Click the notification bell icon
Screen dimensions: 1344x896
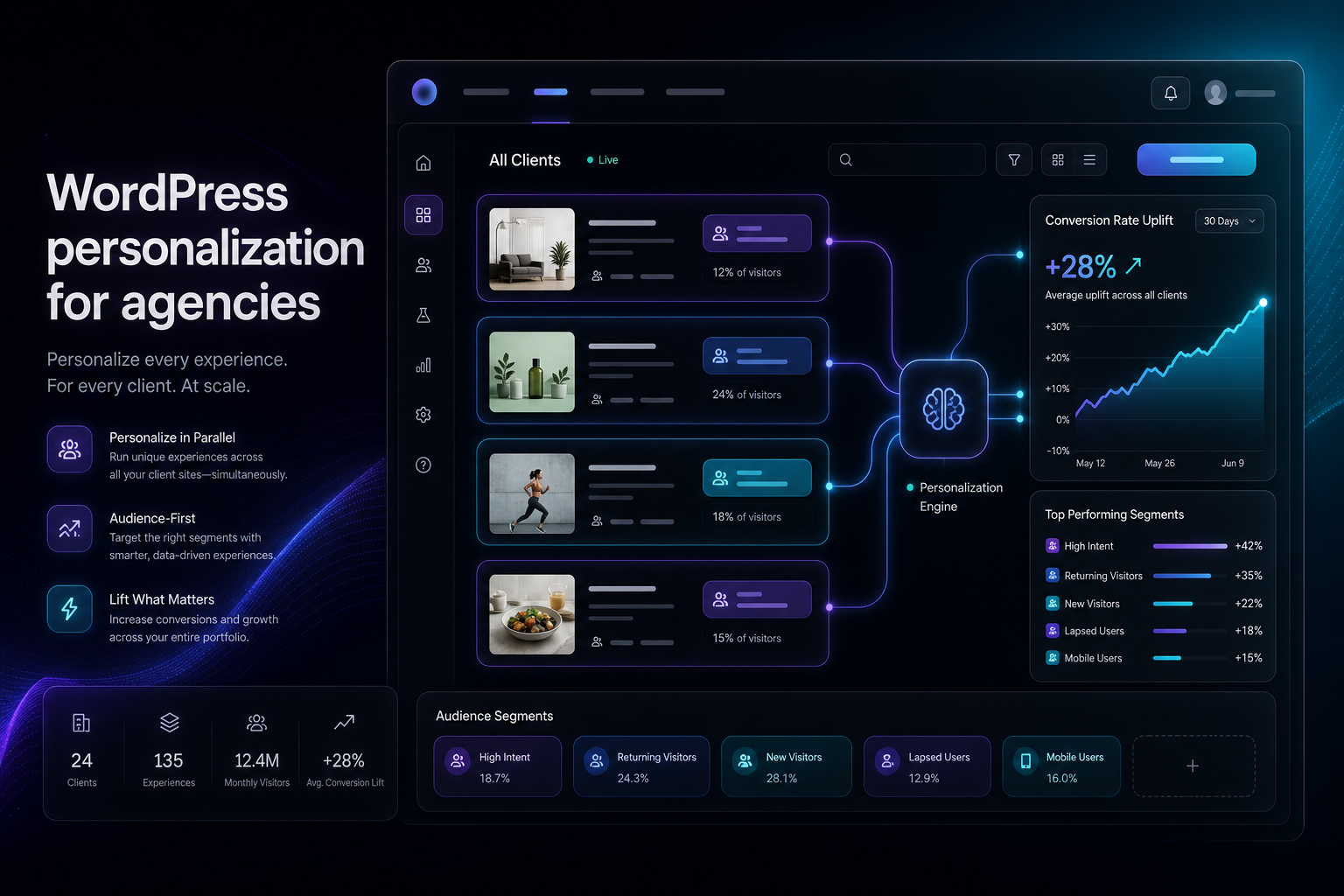pos(1171,93)
